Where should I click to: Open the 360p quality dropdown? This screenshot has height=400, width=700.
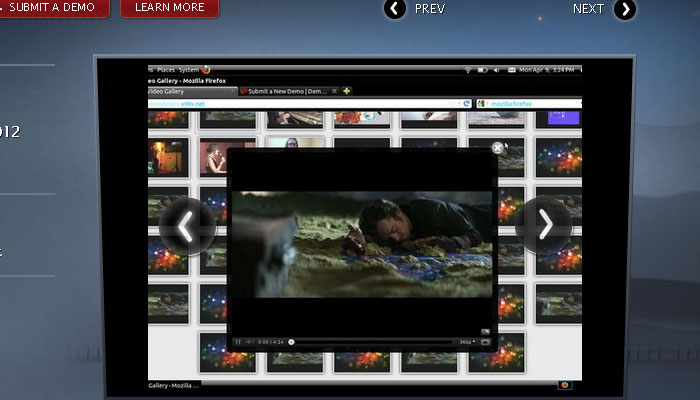(x=467, y=342)
